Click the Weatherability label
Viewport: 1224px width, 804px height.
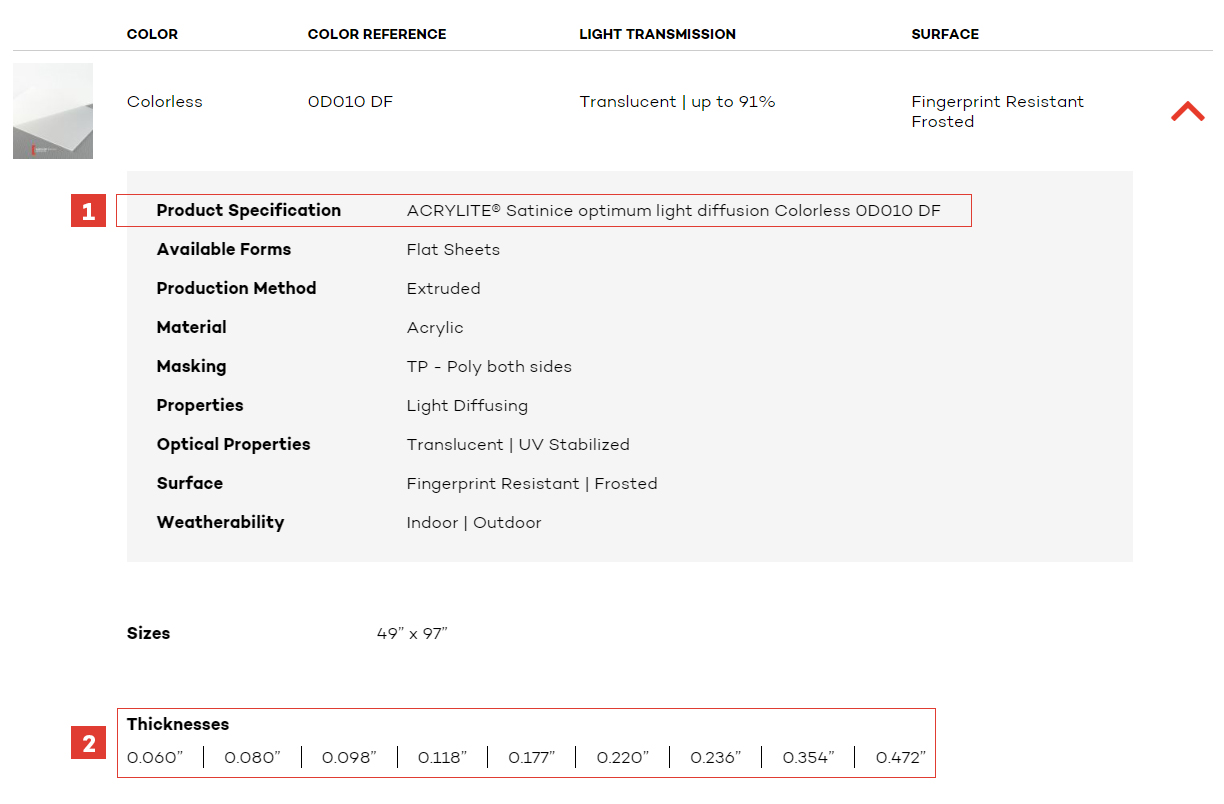click(220, 522)
